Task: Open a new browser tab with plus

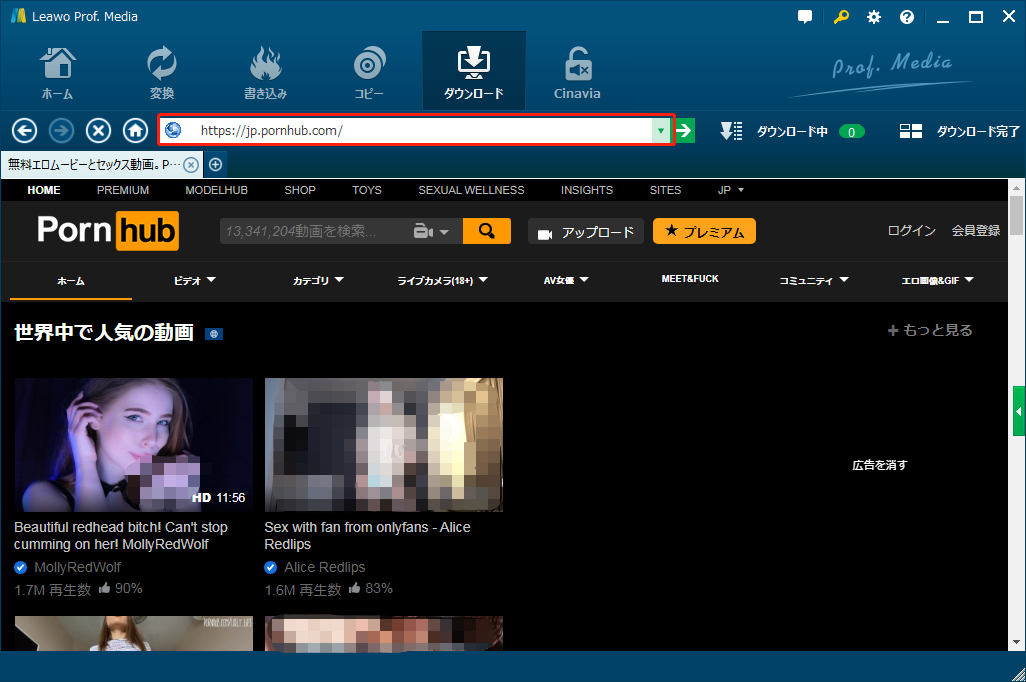Action: (215, 164)
